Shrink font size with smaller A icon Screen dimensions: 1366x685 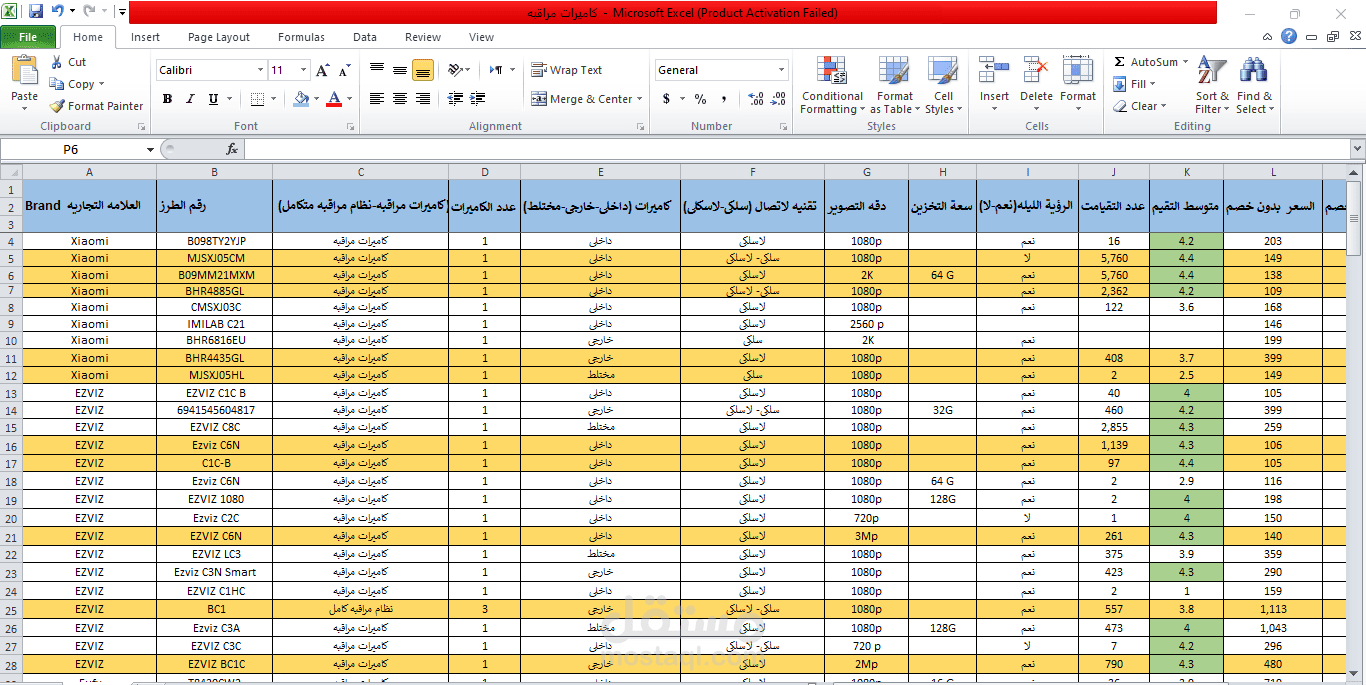tap(344, 70)
